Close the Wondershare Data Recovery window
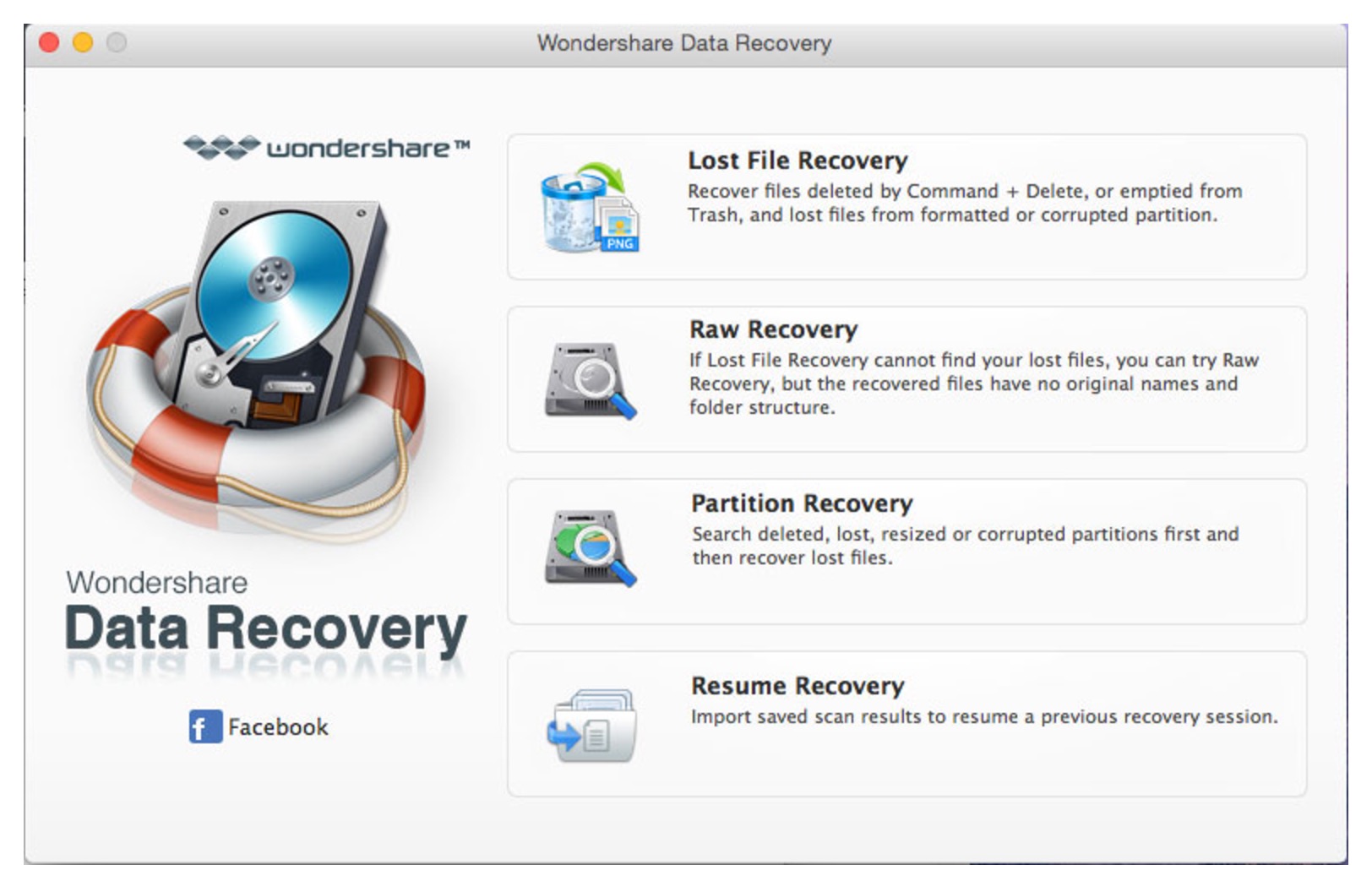Viewport: 1372px width, 892px height. (x=50, y=42)
